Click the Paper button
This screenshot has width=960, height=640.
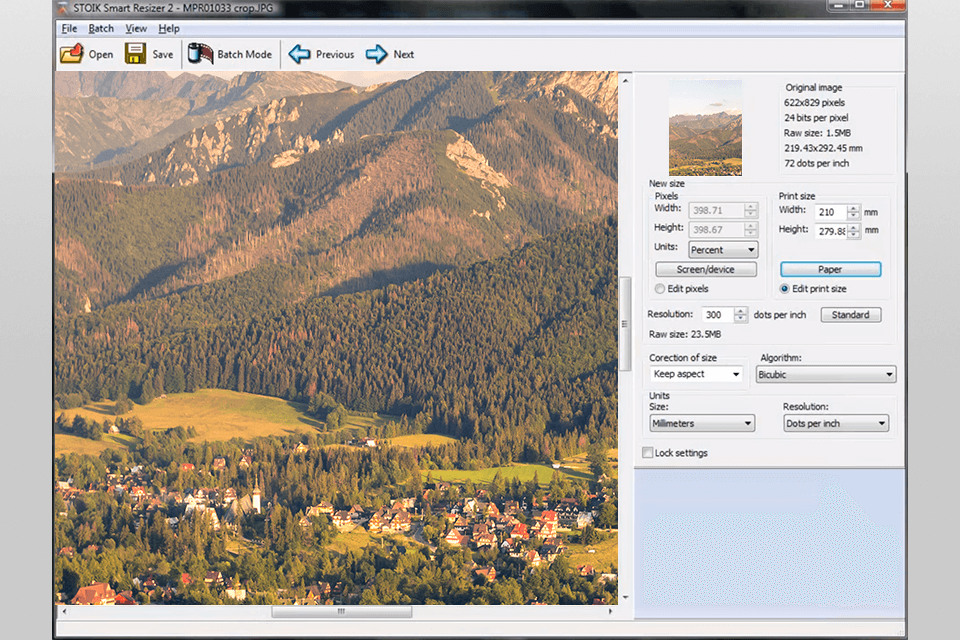click(x=831, y=269)
